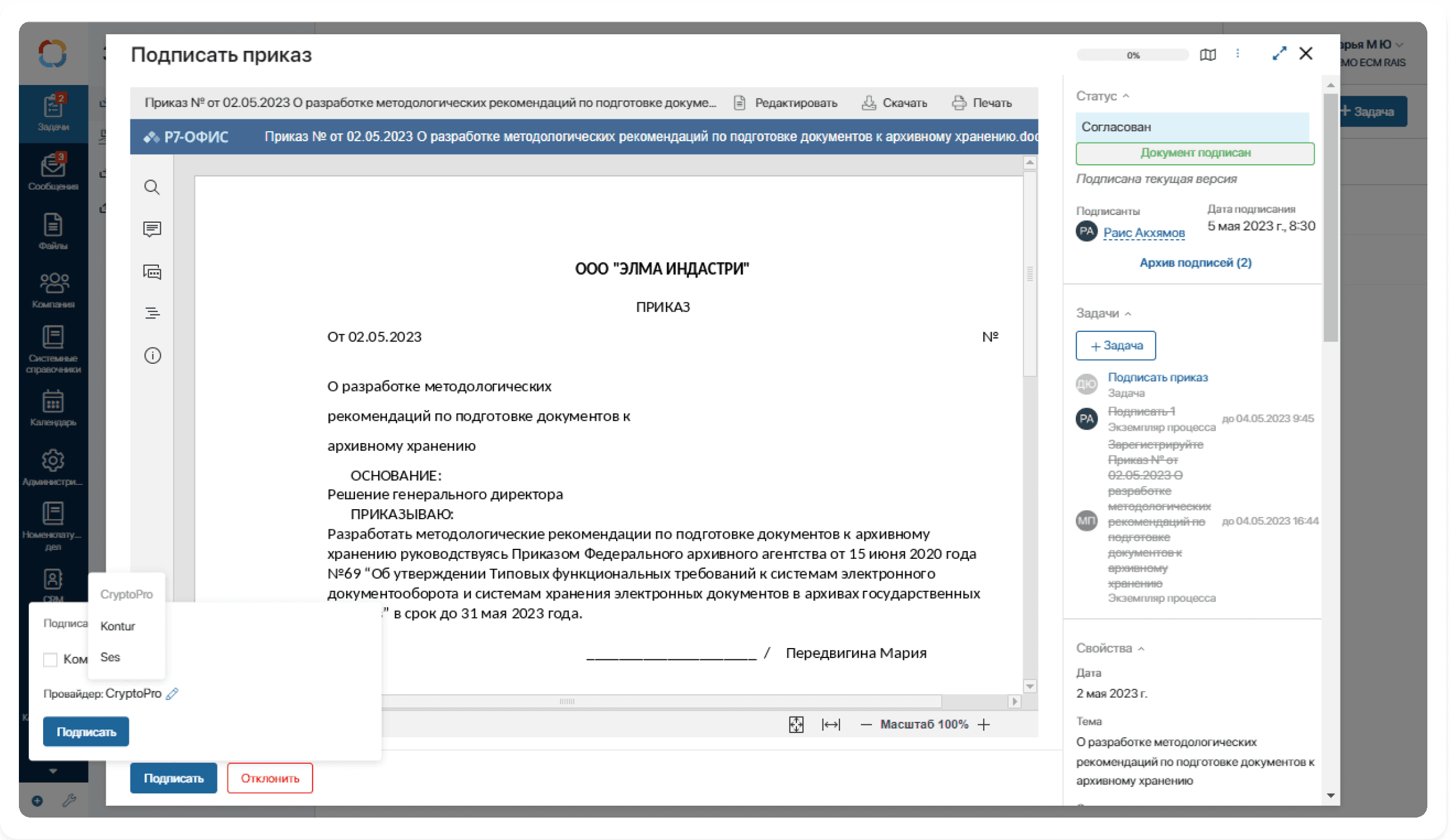The image size is (1451, 840).
Task: Open search in the document viewer
Action: coord(152,187)
